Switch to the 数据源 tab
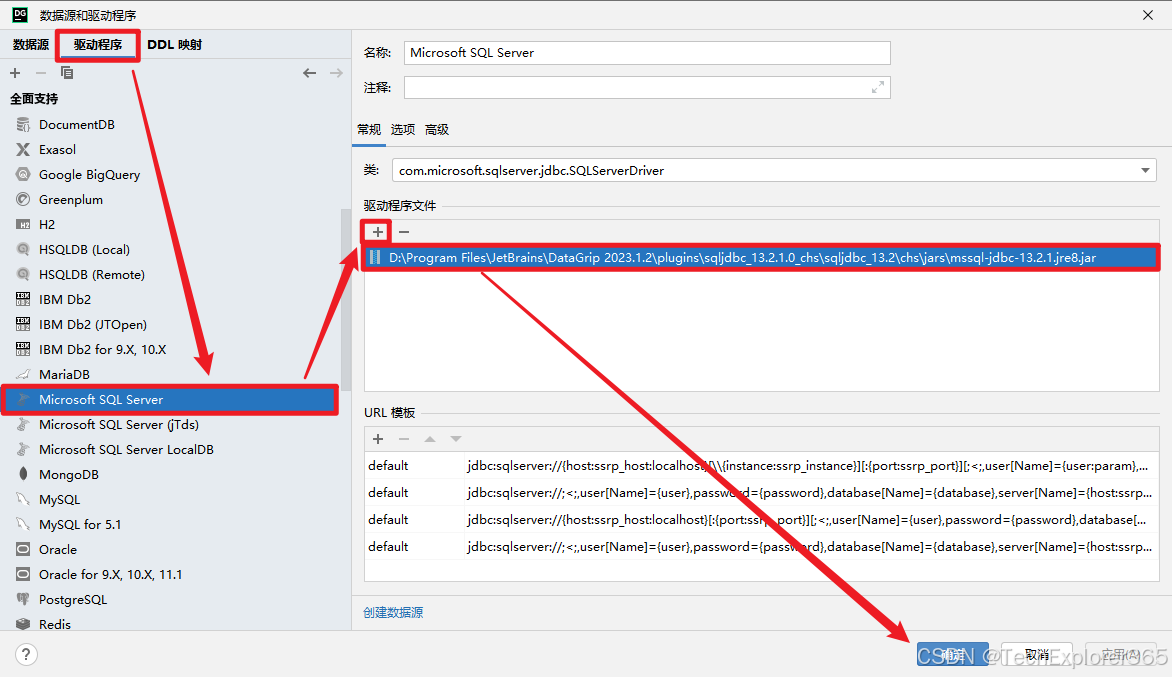 (x=30, y=44)
